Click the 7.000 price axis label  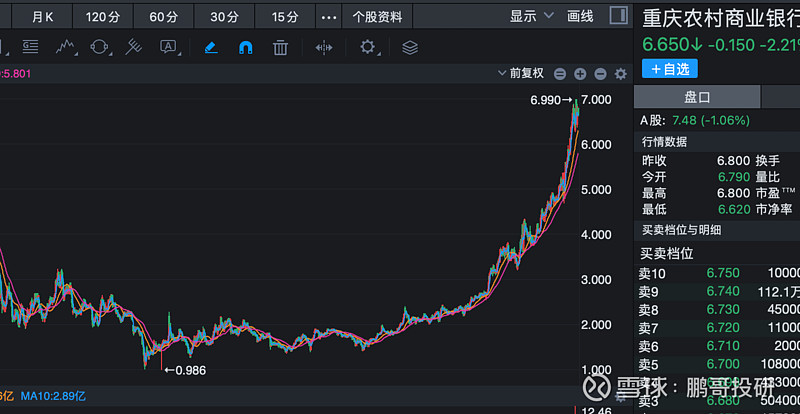(x=596, y=100)
